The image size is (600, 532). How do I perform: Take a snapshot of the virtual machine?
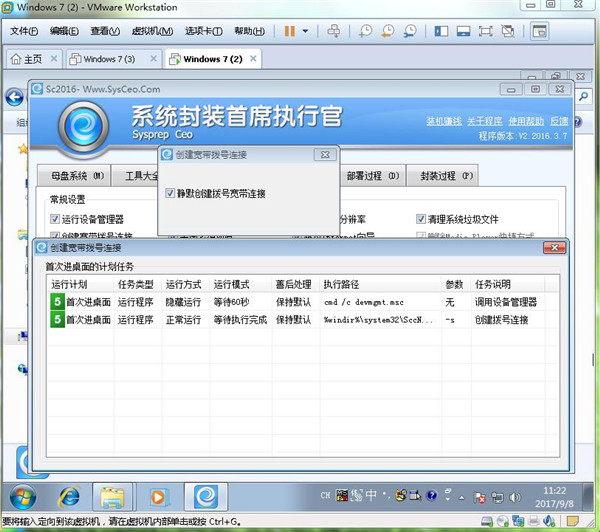[x=365, y=31]
